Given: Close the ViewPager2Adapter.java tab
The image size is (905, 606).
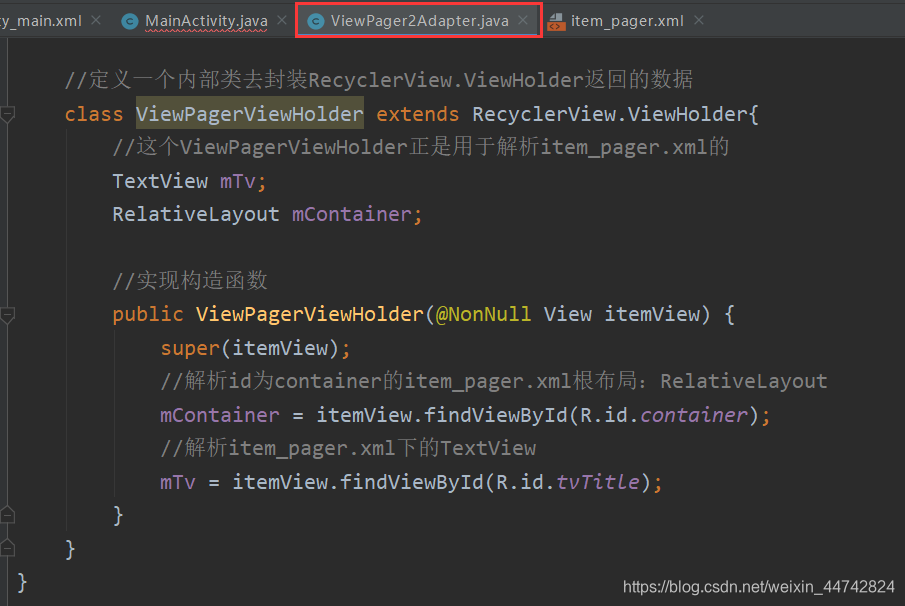Looking at the screenshot, I should [523, 20].
